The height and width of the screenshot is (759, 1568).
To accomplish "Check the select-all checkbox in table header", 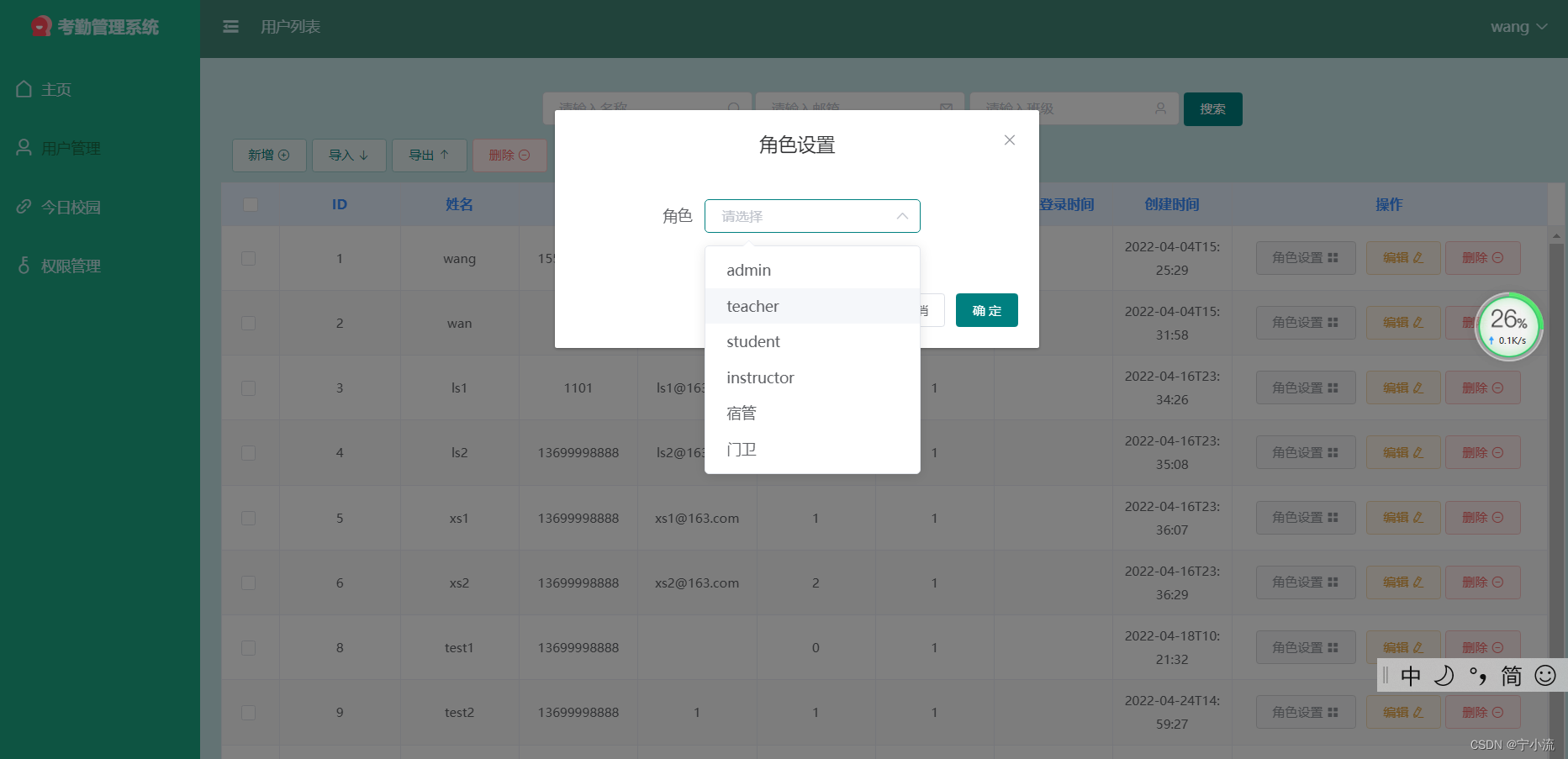I will pyautogui.click(x=250, y=204).
